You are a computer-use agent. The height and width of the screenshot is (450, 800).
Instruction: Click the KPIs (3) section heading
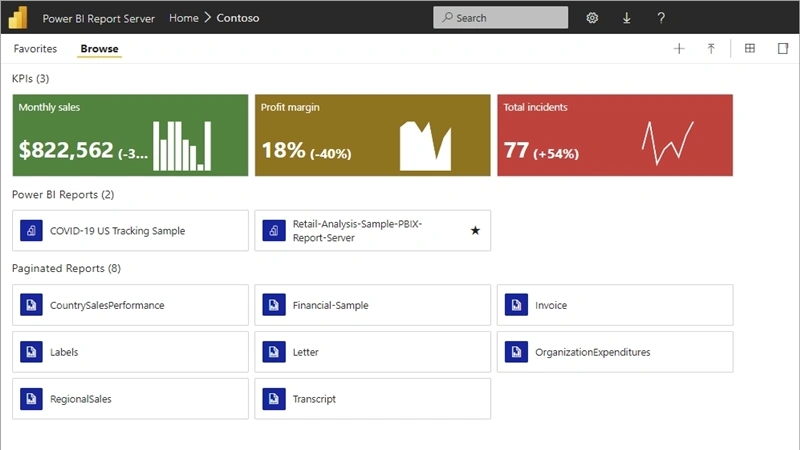pos(31,79)
